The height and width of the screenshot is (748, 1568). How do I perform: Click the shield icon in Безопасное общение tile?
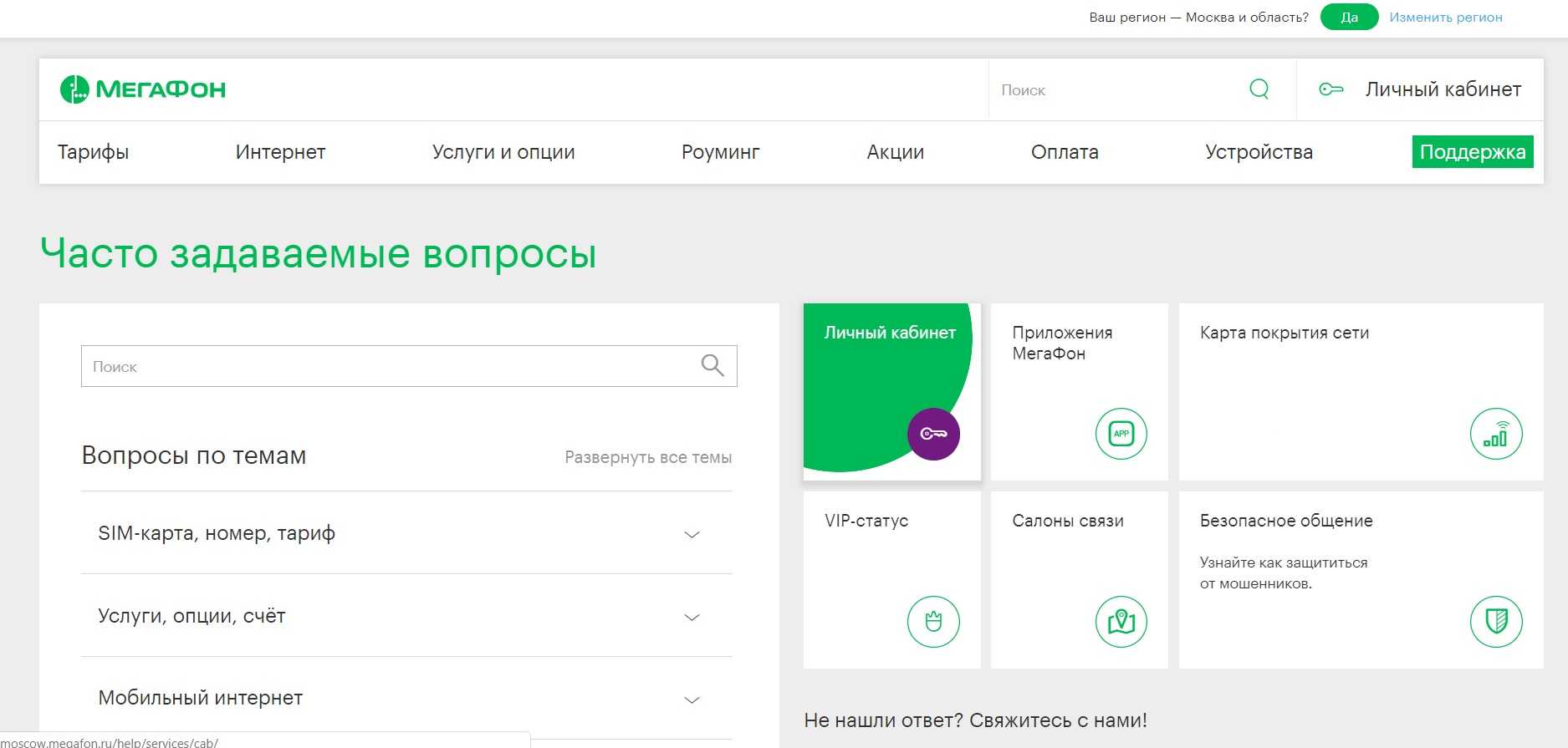[1495, 622]
